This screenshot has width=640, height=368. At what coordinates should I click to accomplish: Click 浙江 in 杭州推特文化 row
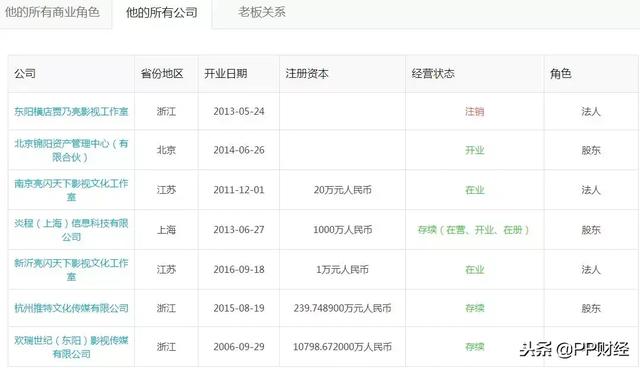pos(166,308)
